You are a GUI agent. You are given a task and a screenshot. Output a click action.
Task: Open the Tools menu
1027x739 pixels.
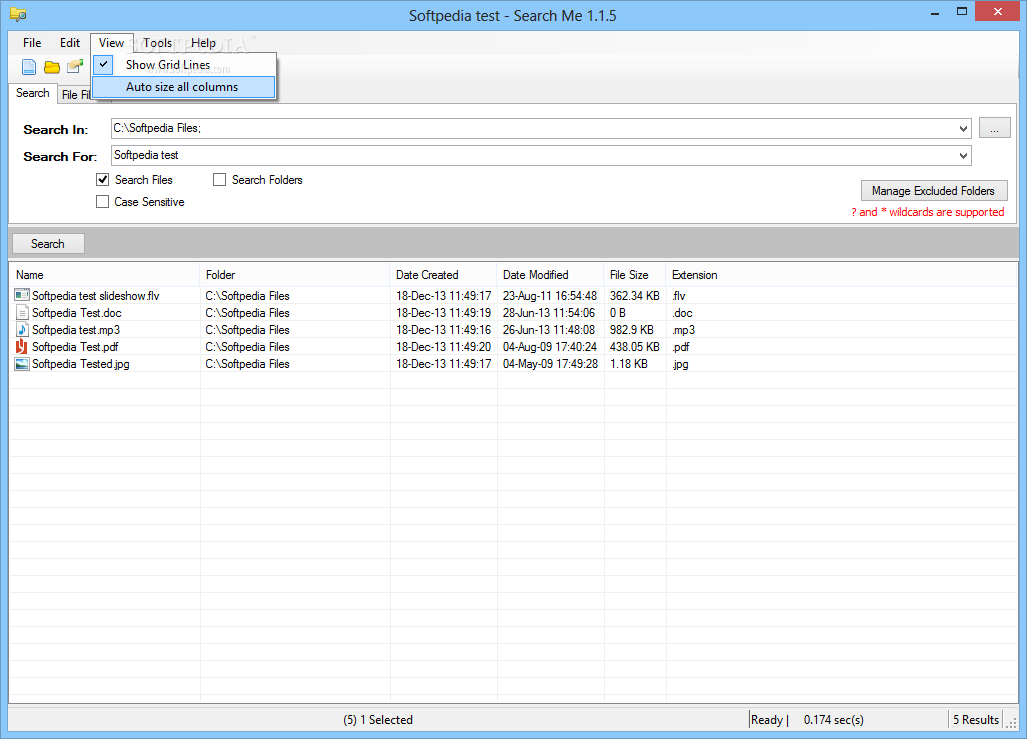(158, 43)
